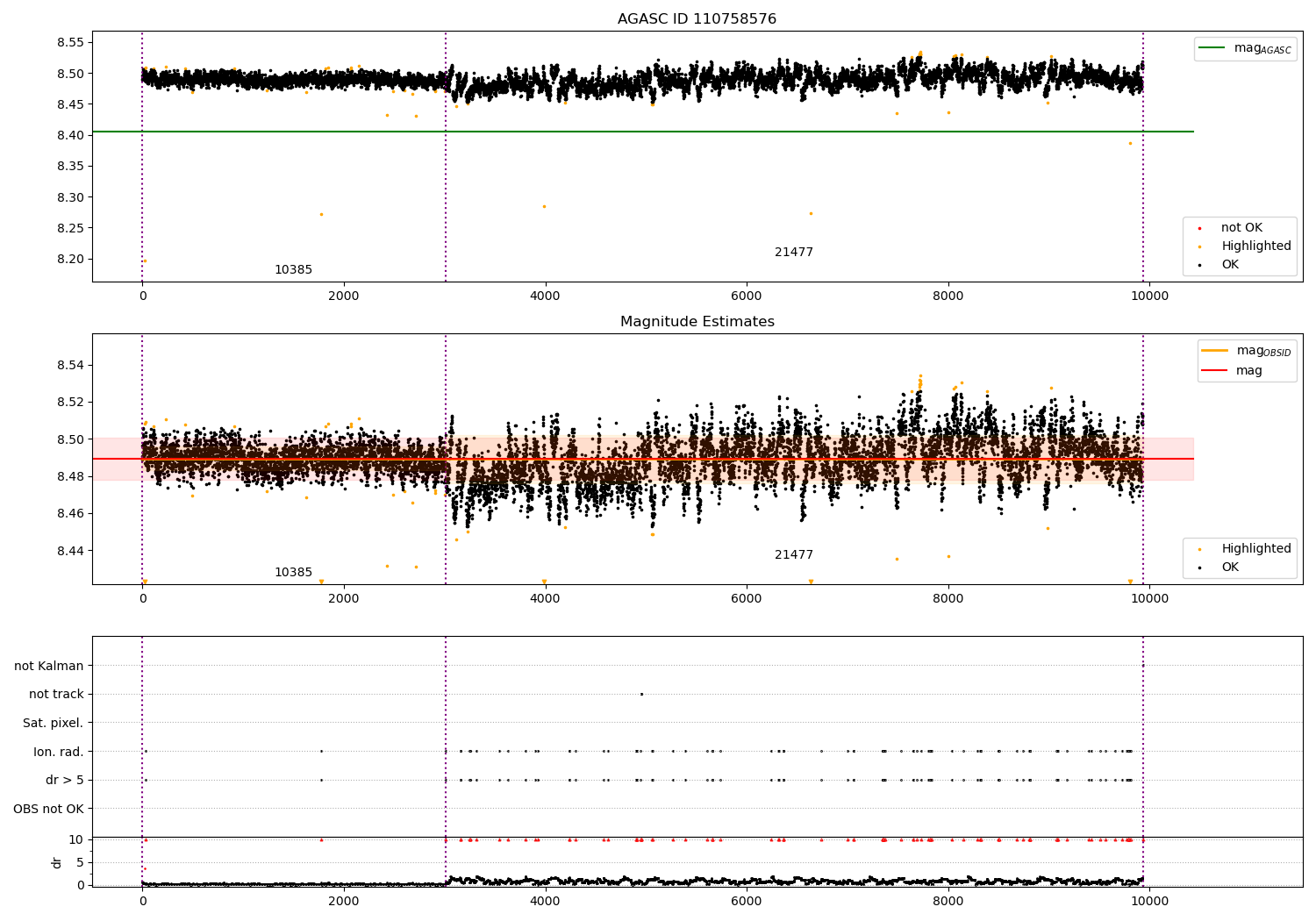The width and height of the screenshot is (1316, 921).
Task: Click the "not Kalman" row label
Action: pos(49,667)
